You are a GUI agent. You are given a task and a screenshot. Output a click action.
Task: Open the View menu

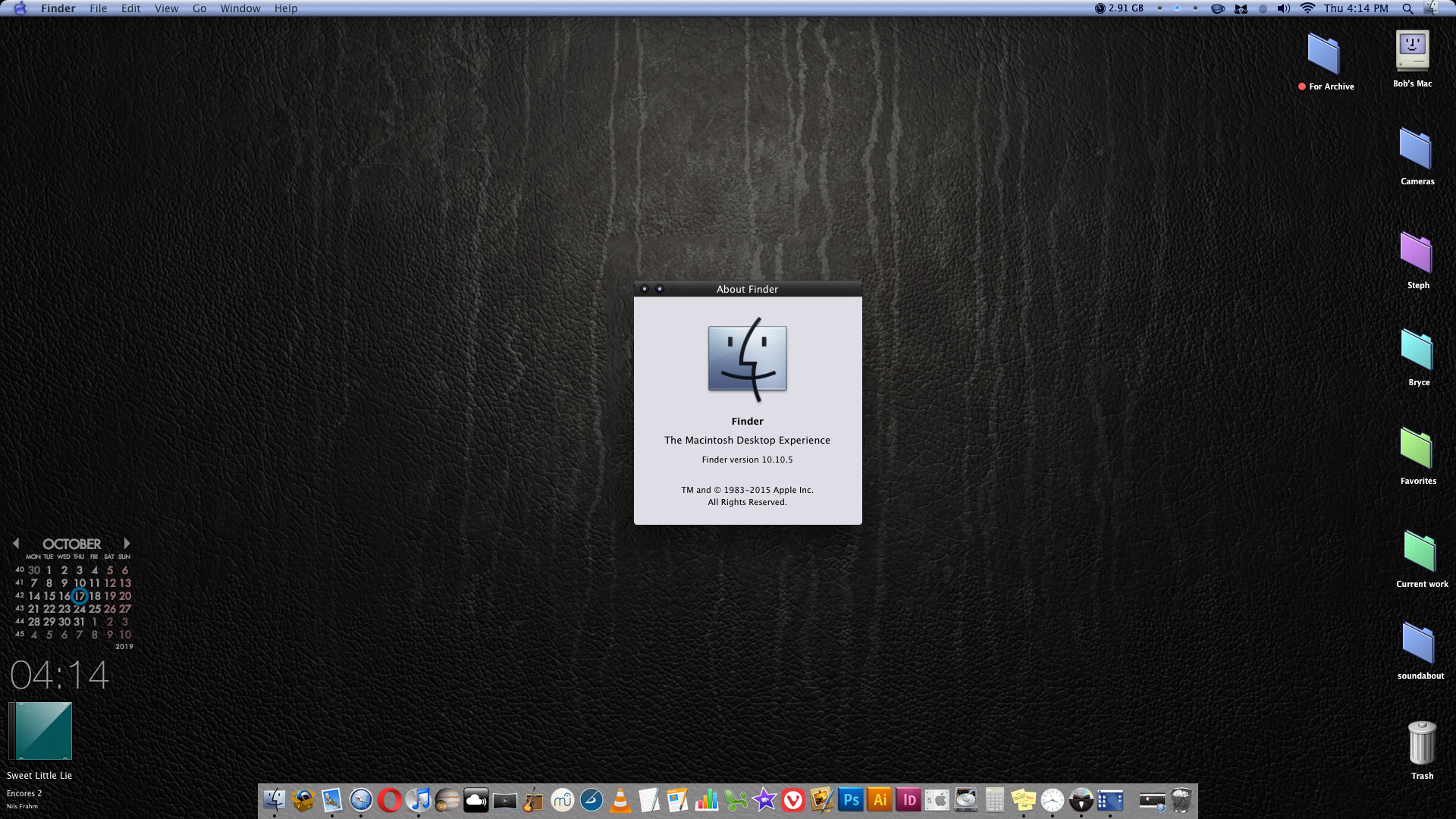tap(167, 8)
